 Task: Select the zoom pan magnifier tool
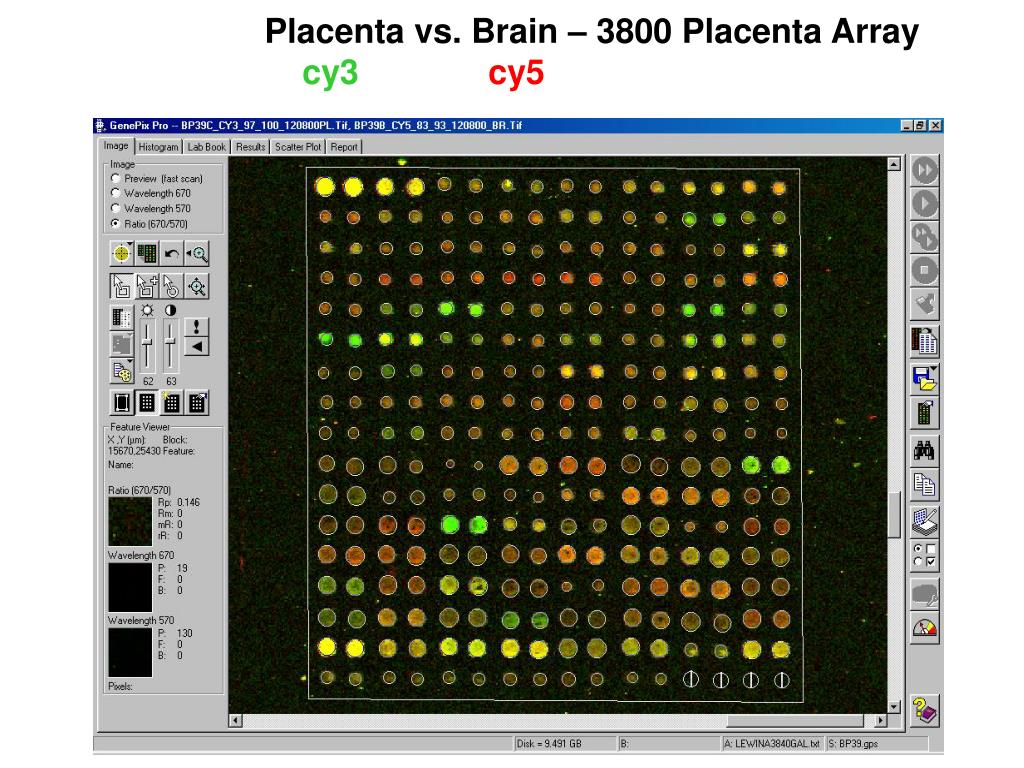(197, 286)
